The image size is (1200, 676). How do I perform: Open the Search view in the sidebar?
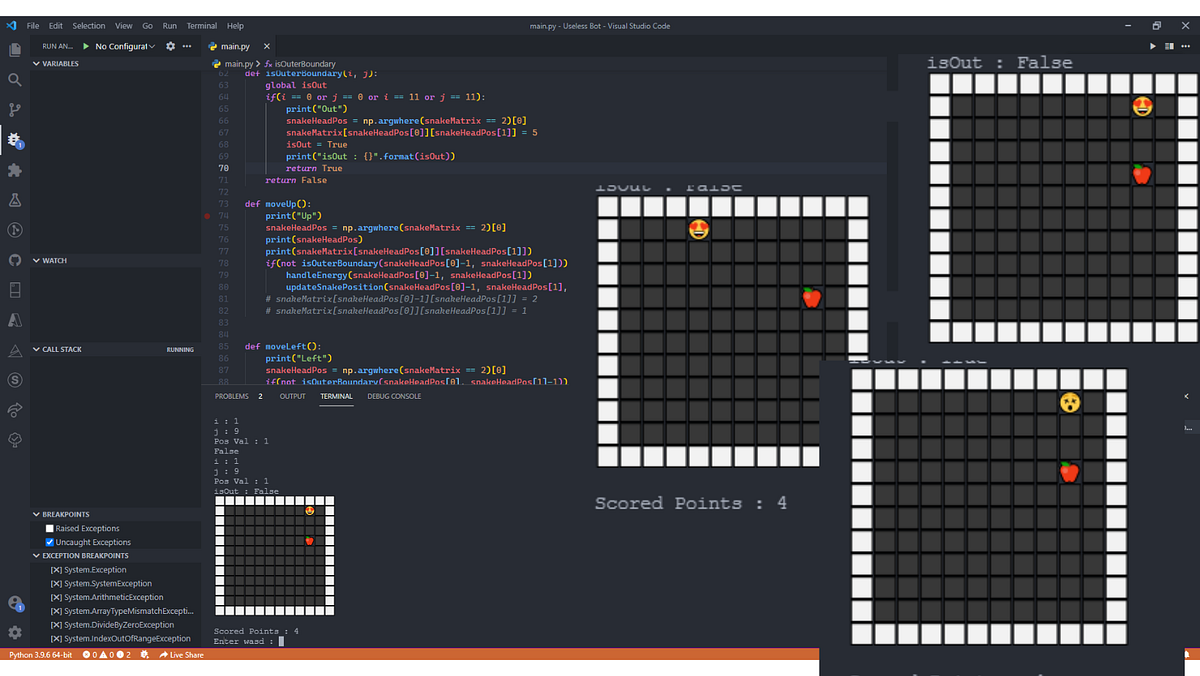pos(14,79)
